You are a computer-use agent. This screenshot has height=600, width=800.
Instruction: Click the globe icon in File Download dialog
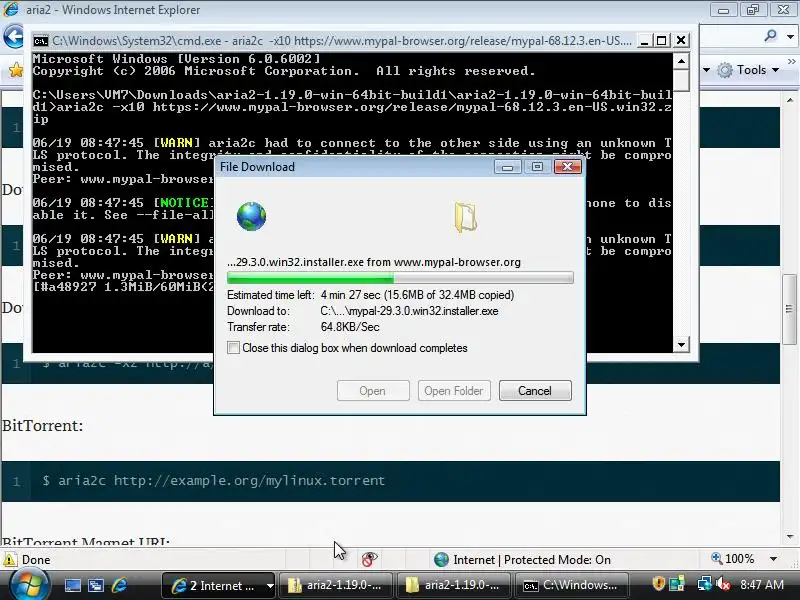[251, 216]
